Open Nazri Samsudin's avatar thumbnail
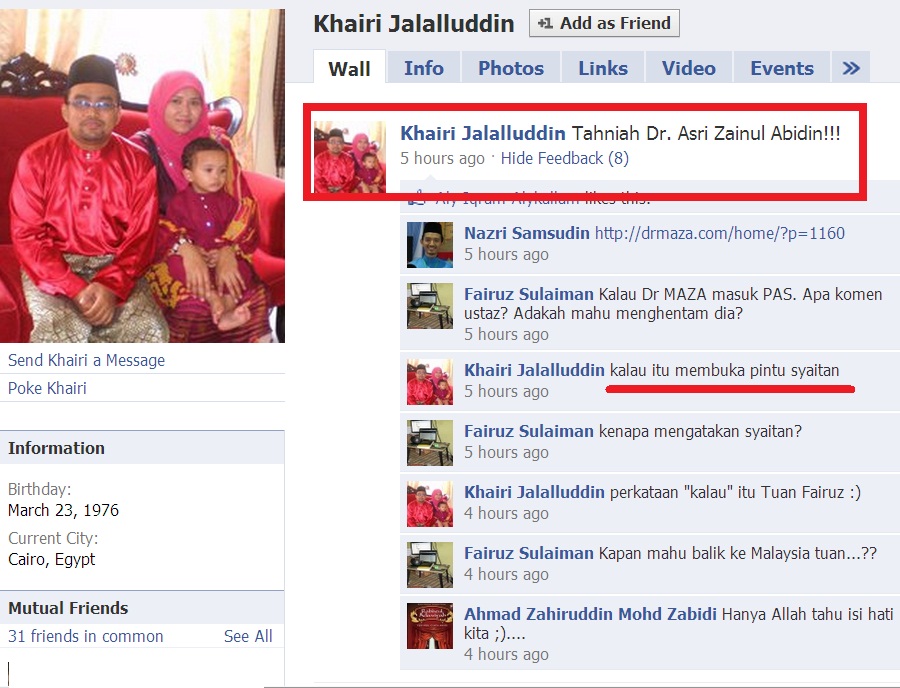This screenshot has width=900, height=688. pos(430,244)
